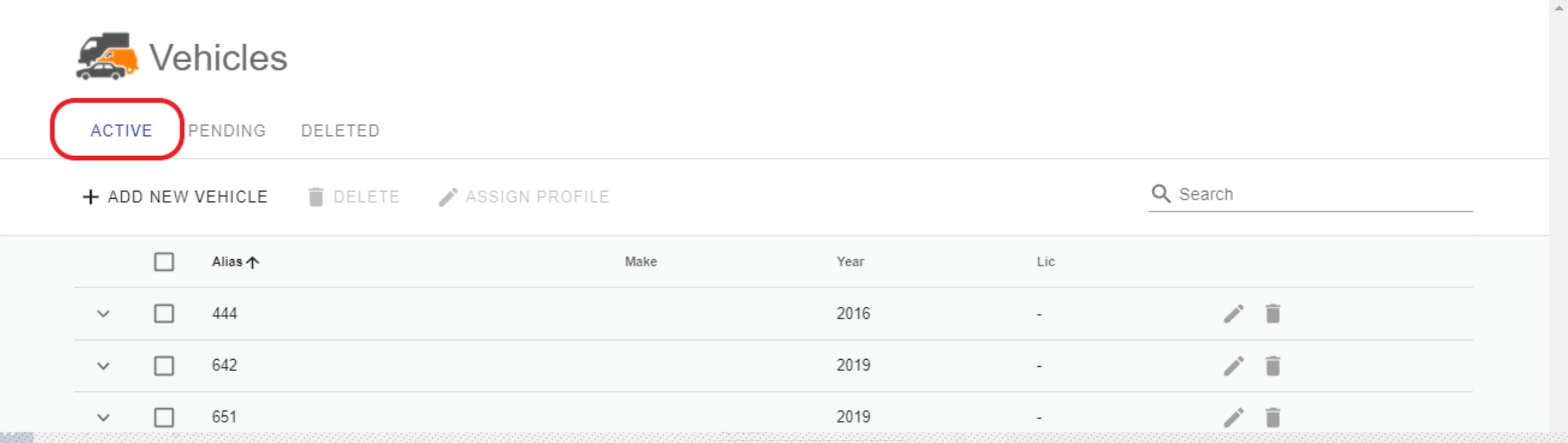Click the trash icon for vehicle 444
Viewport: 1568px width, 443px height.
pyautogui.click(x=1273, y=313)
